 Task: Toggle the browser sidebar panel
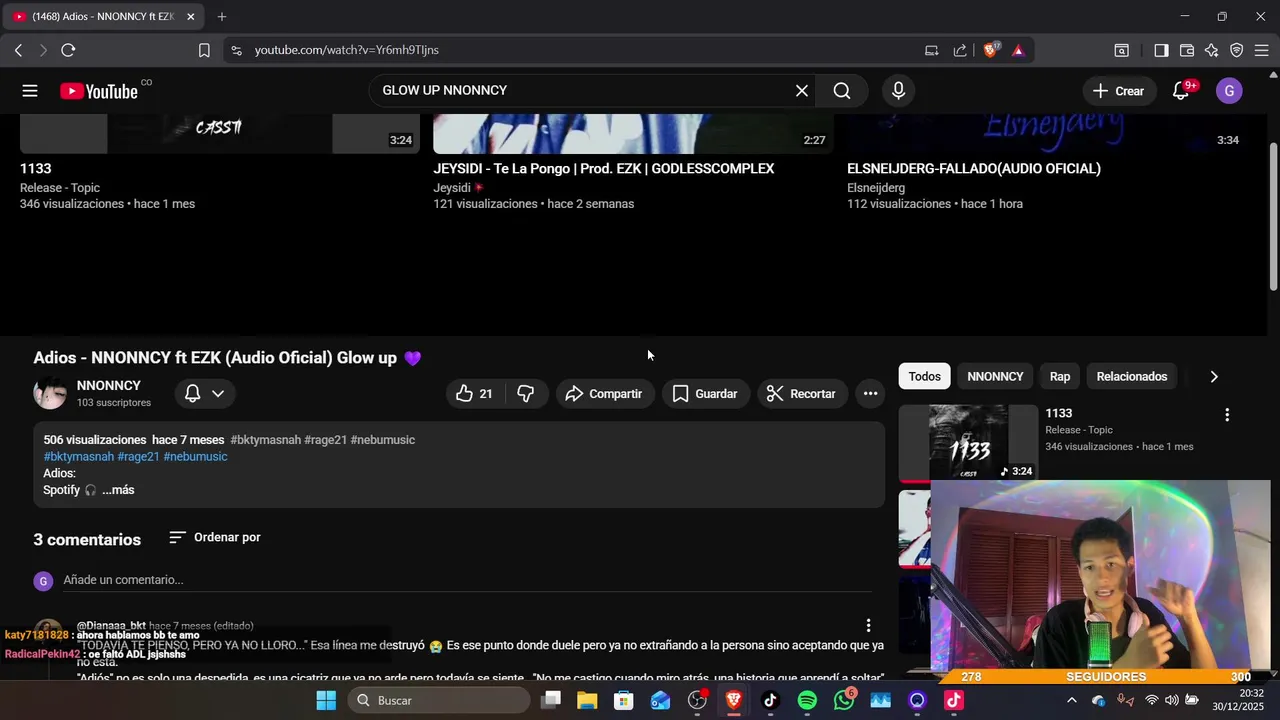[x=1161, y=50]
